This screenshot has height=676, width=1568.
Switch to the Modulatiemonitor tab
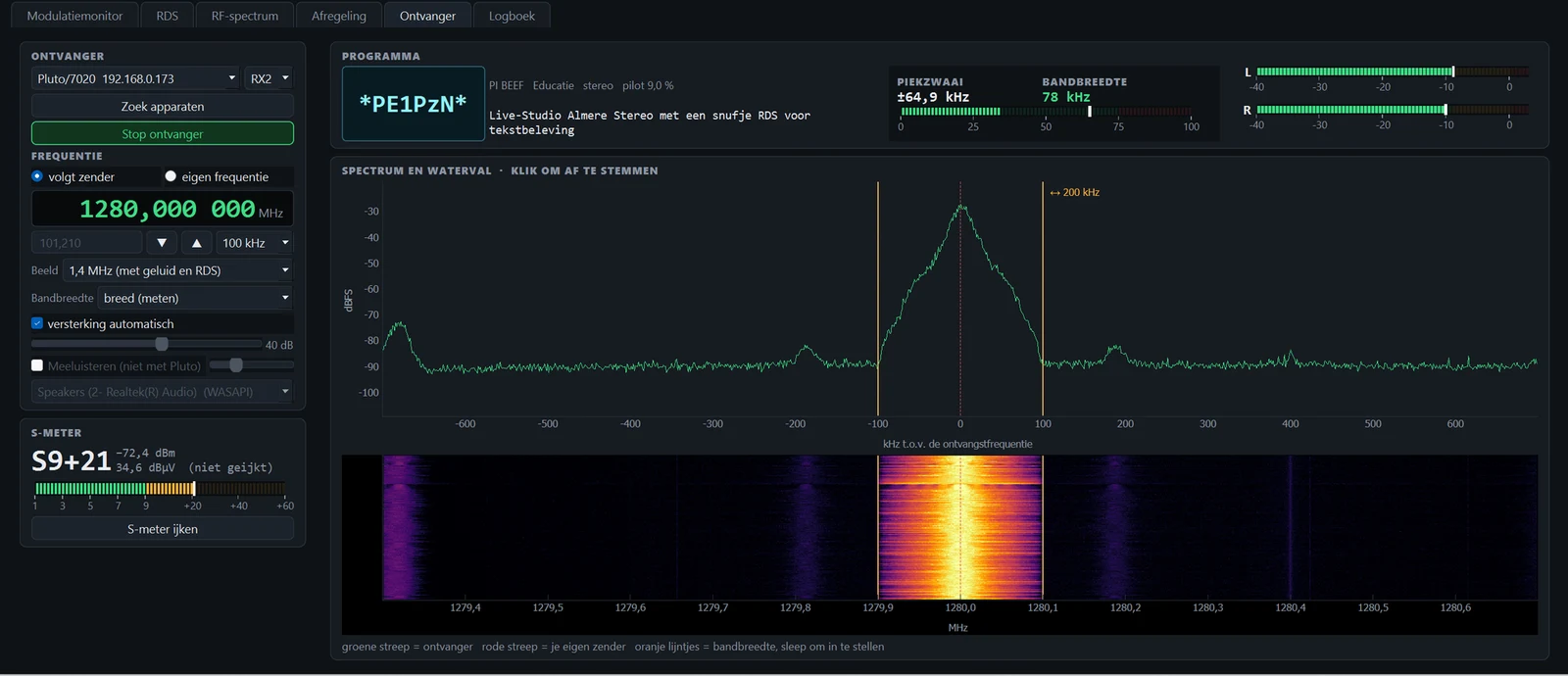[x=74, y=16]
